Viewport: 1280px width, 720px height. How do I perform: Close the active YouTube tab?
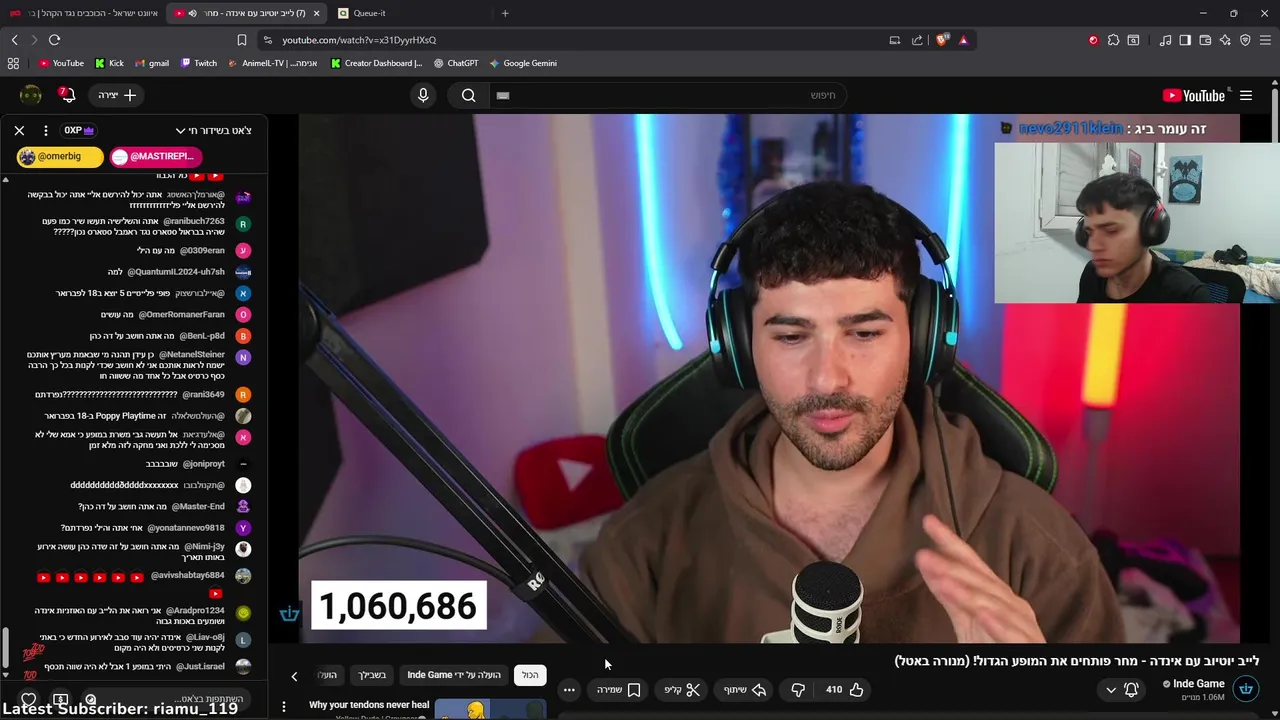click(x=317, y=13)
